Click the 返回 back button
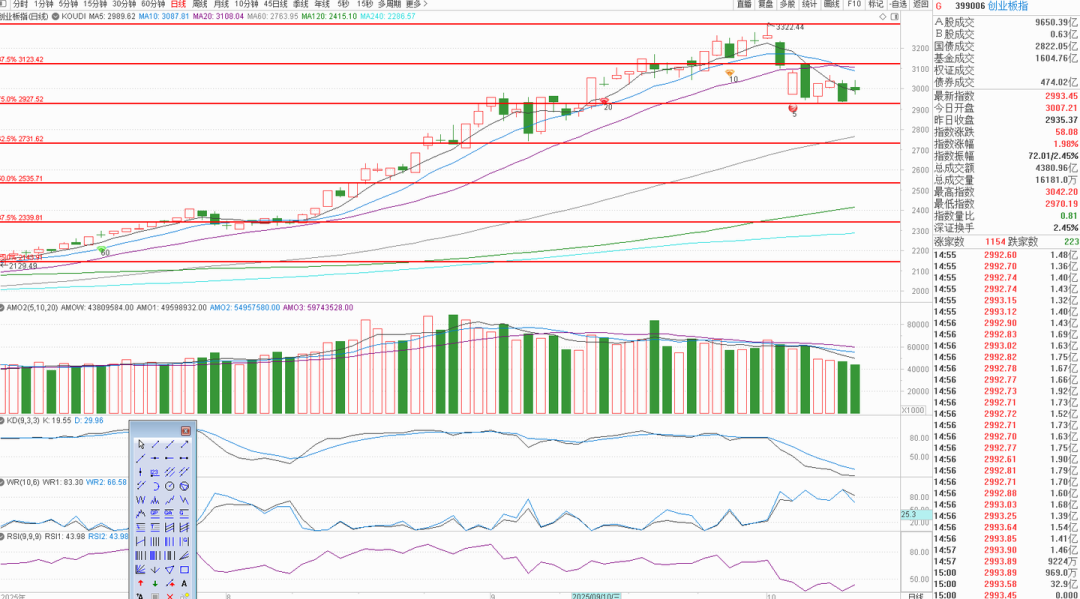This screenshot has width=1080, height=599. 921,4
